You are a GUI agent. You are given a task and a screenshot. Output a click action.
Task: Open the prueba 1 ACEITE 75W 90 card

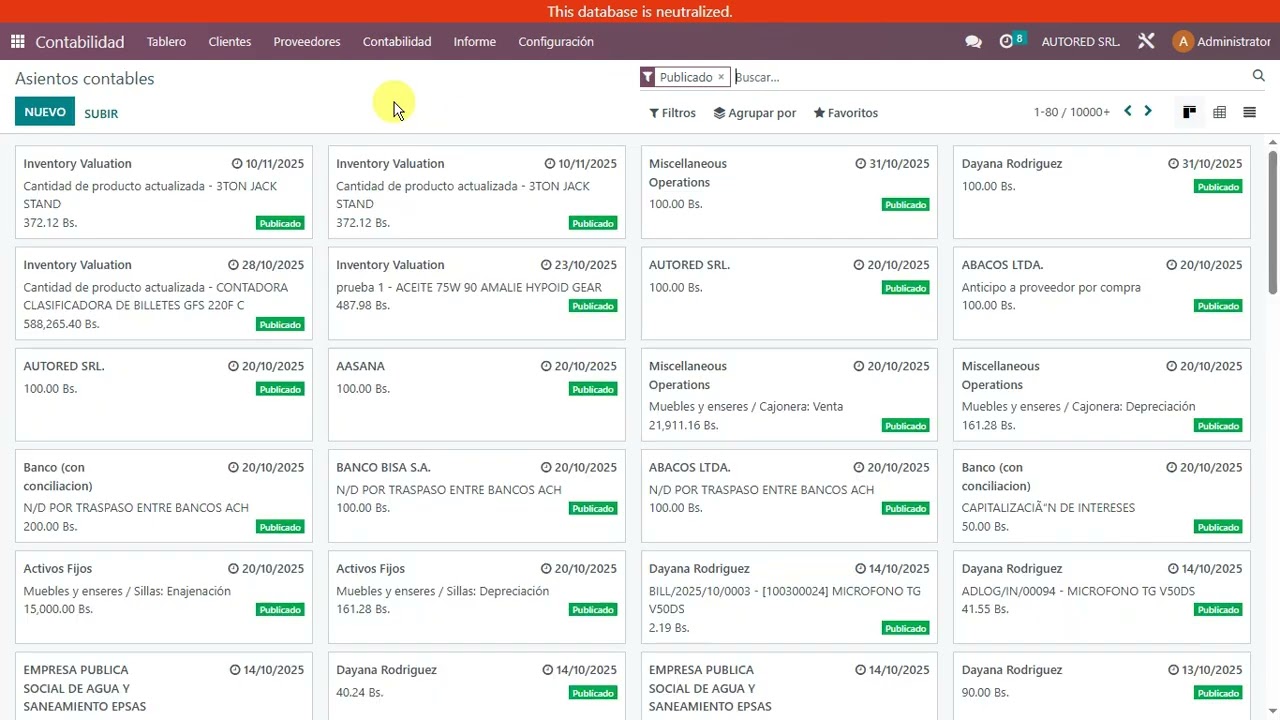click(477, 293)
